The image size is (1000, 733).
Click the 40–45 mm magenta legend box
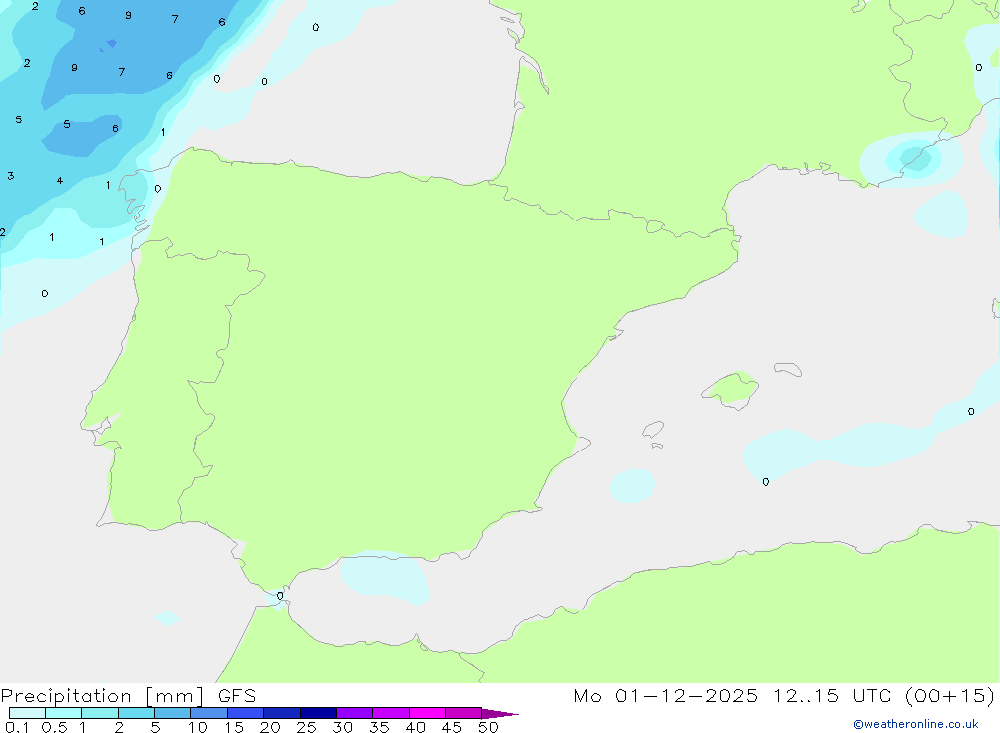click(427, 713)
